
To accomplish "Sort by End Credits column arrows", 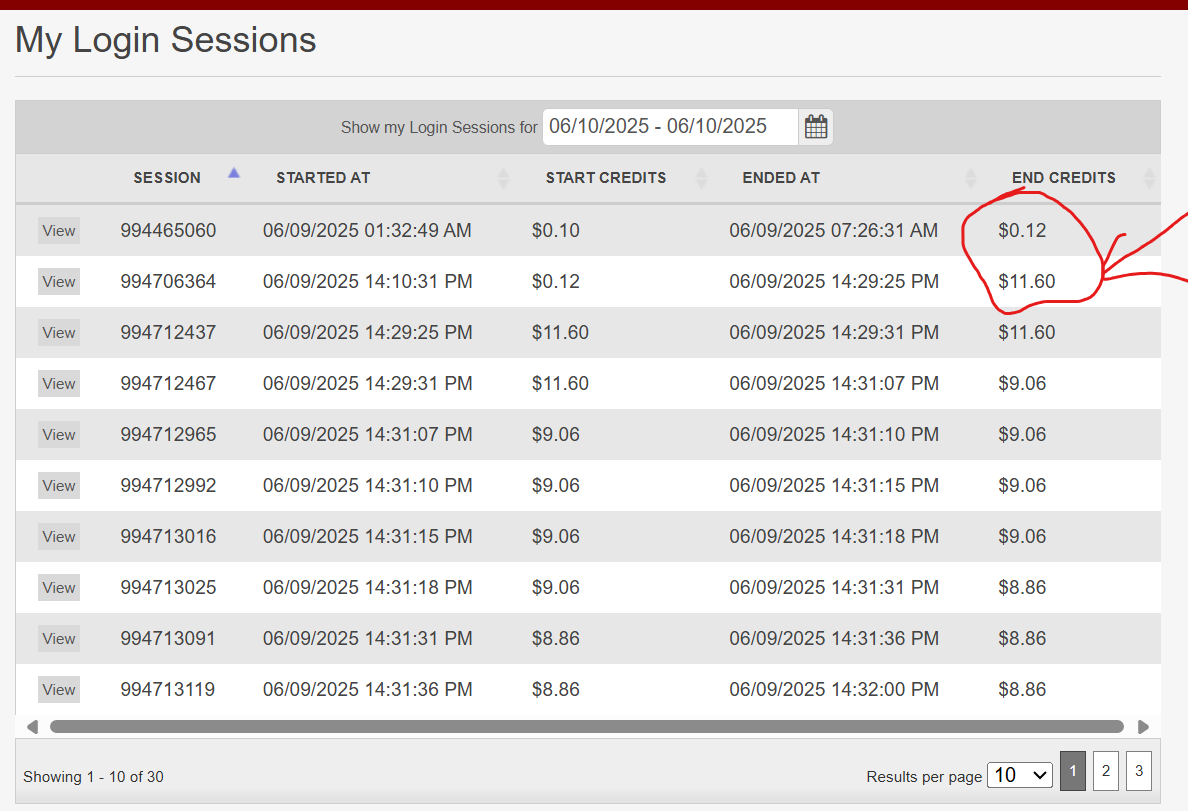I will (x=1149, y=178).
